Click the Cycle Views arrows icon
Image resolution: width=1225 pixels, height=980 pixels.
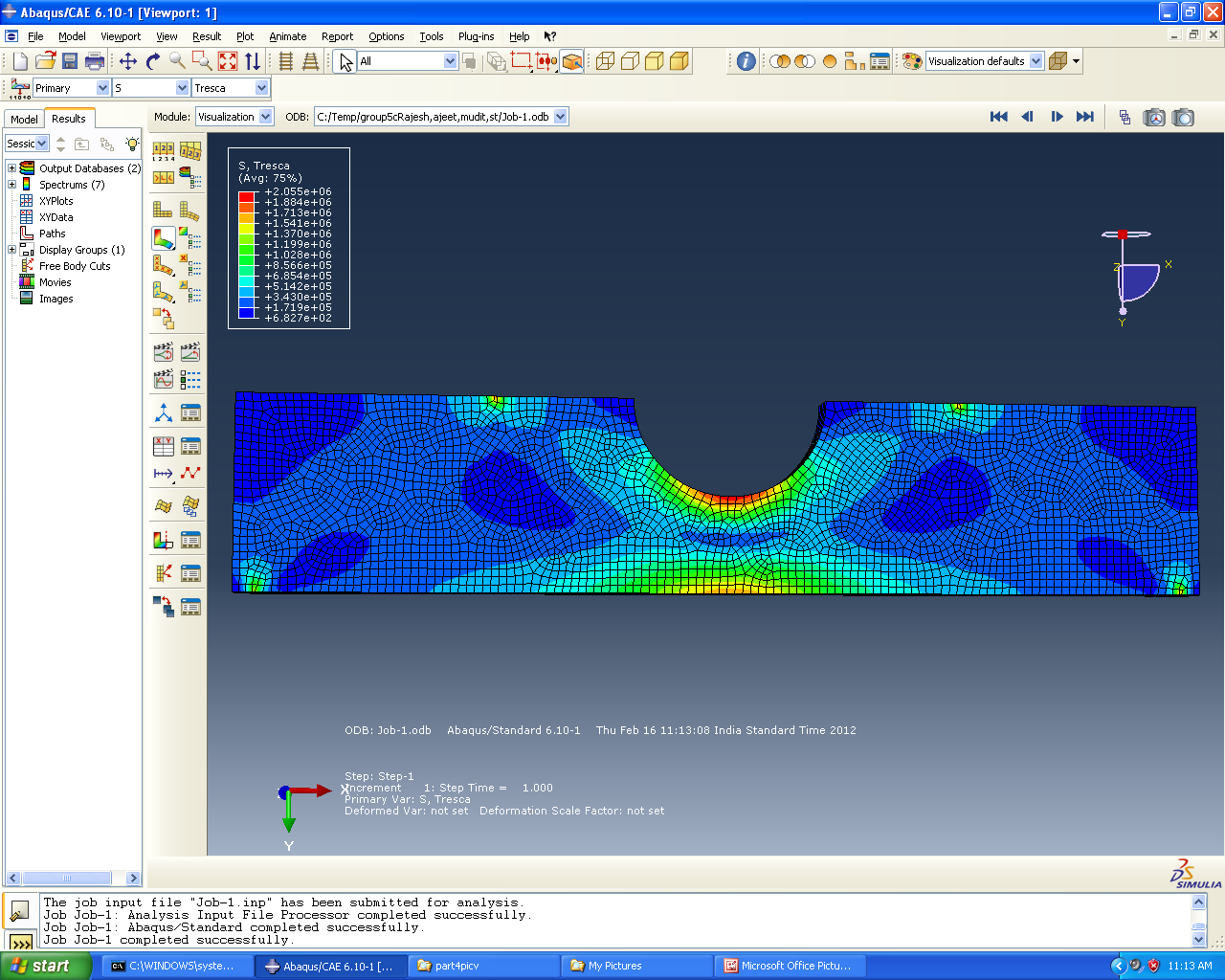253,61
